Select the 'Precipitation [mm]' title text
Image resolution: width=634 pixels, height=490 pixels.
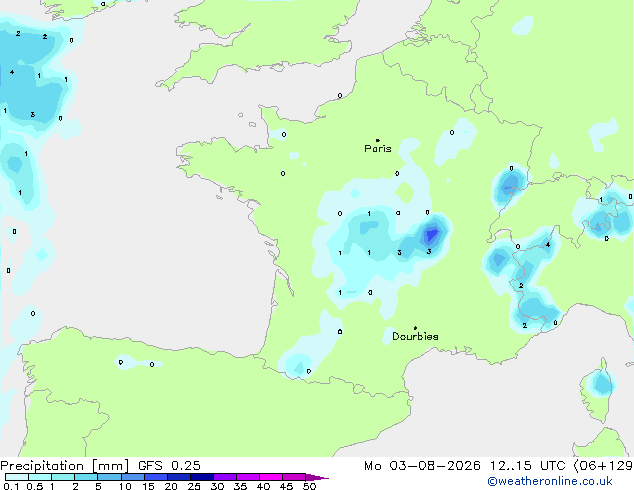point(65,466)
